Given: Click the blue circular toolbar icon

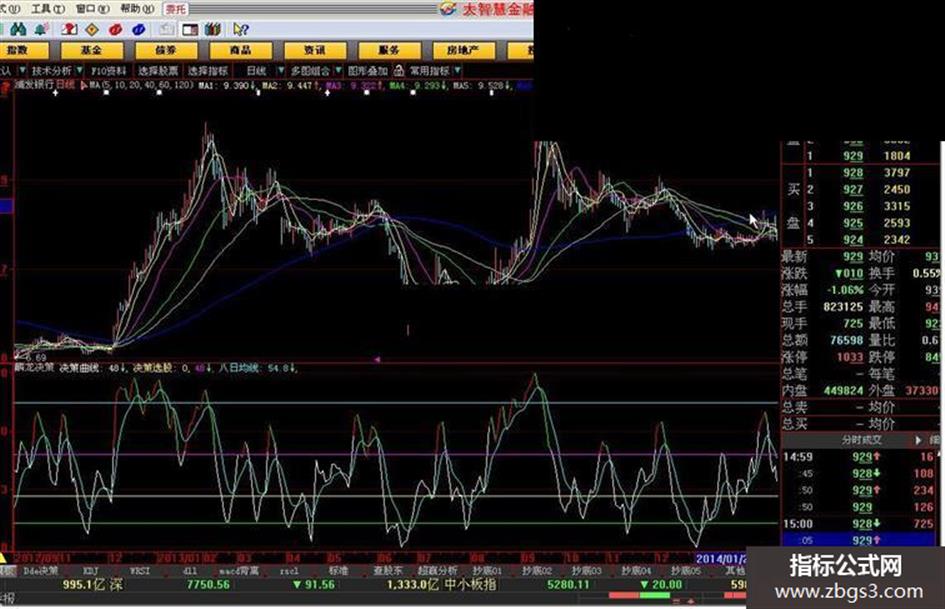Looking at the screenshot, I should click(x=139, y=30).
